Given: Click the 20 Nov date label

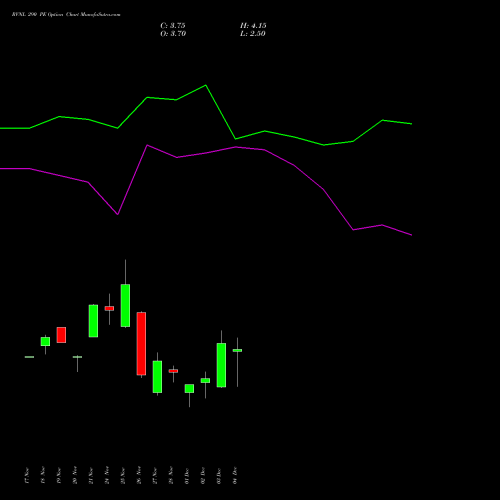Looking at the screenshot, I should click(x=75, y=476).
